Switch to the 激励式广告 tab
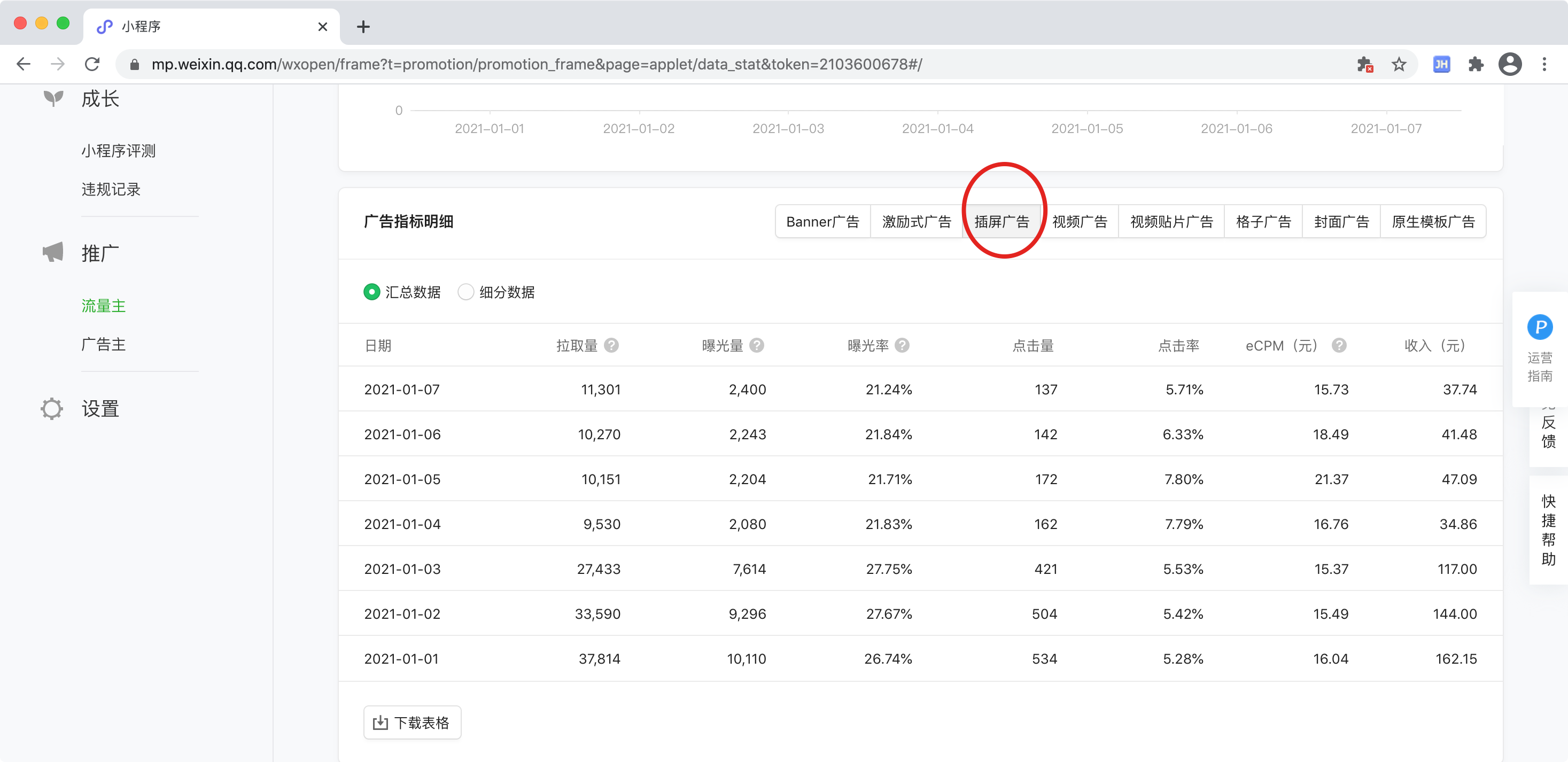 tap(916, 222)
